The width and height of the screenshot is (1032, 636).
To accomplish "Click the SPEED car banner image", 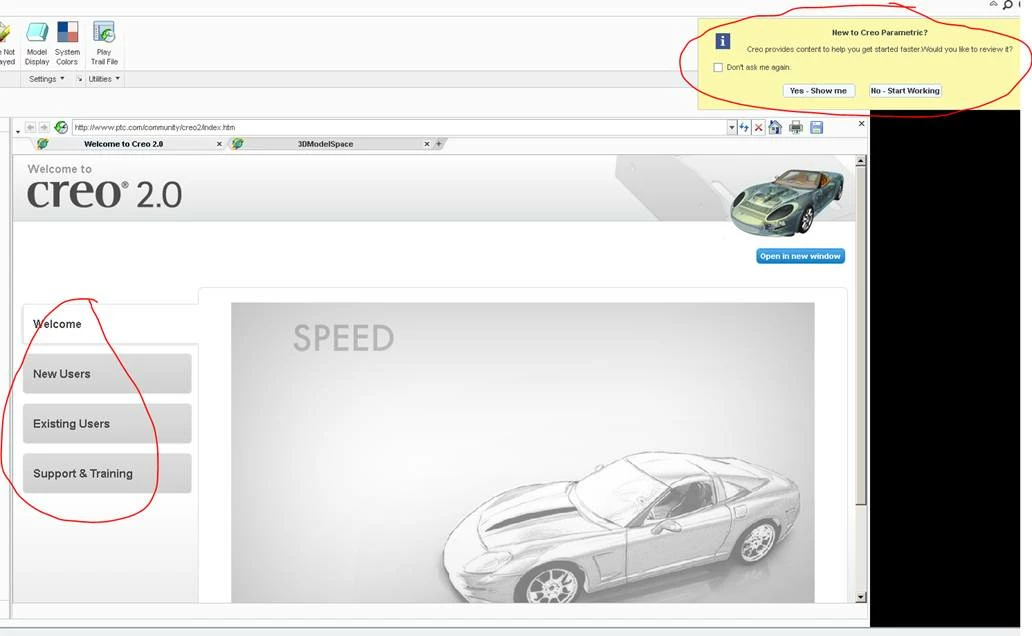I will pos(523,452).
